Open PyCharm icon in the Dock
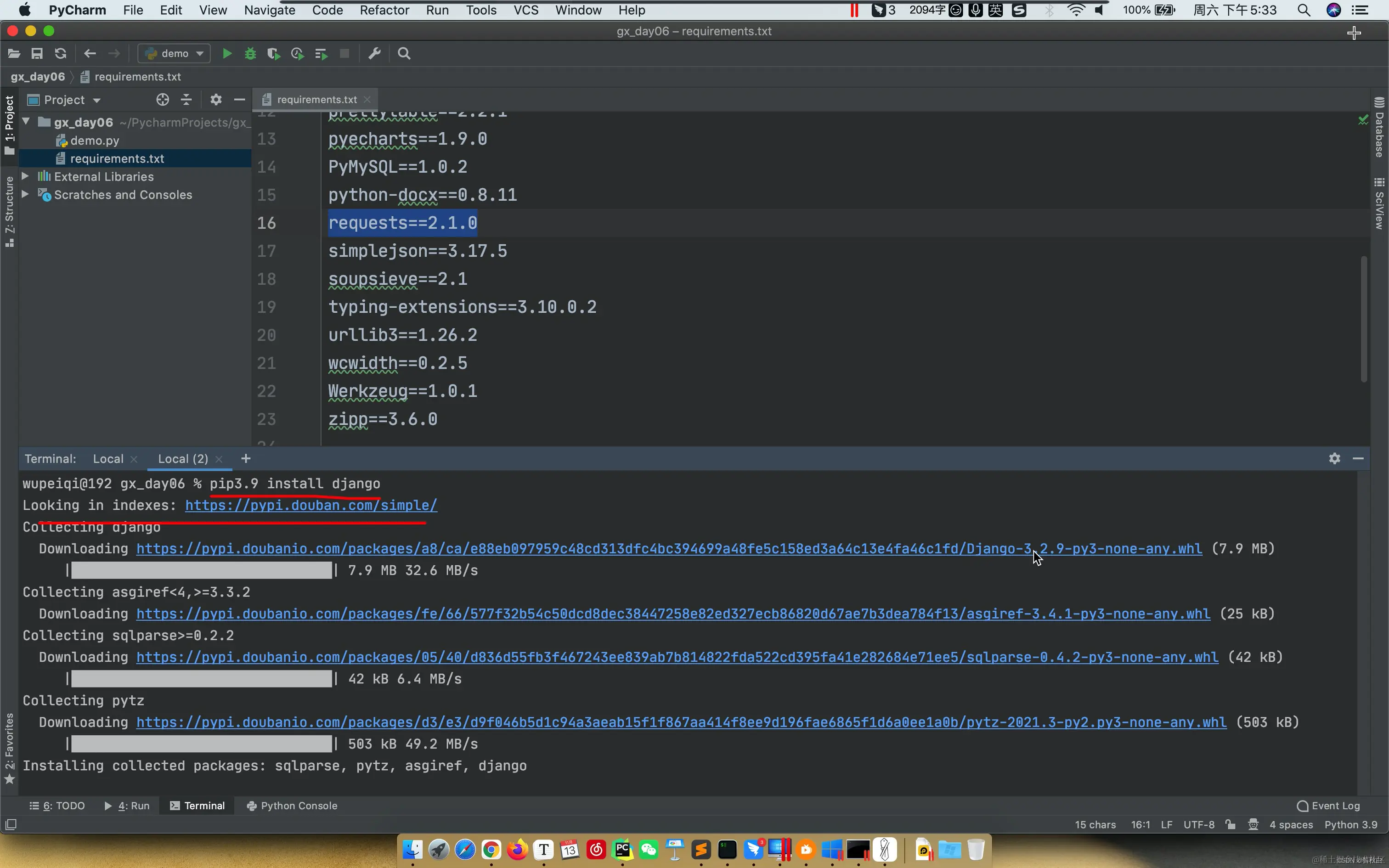The width and height of the screenshot is (1389, 868). 622,849
